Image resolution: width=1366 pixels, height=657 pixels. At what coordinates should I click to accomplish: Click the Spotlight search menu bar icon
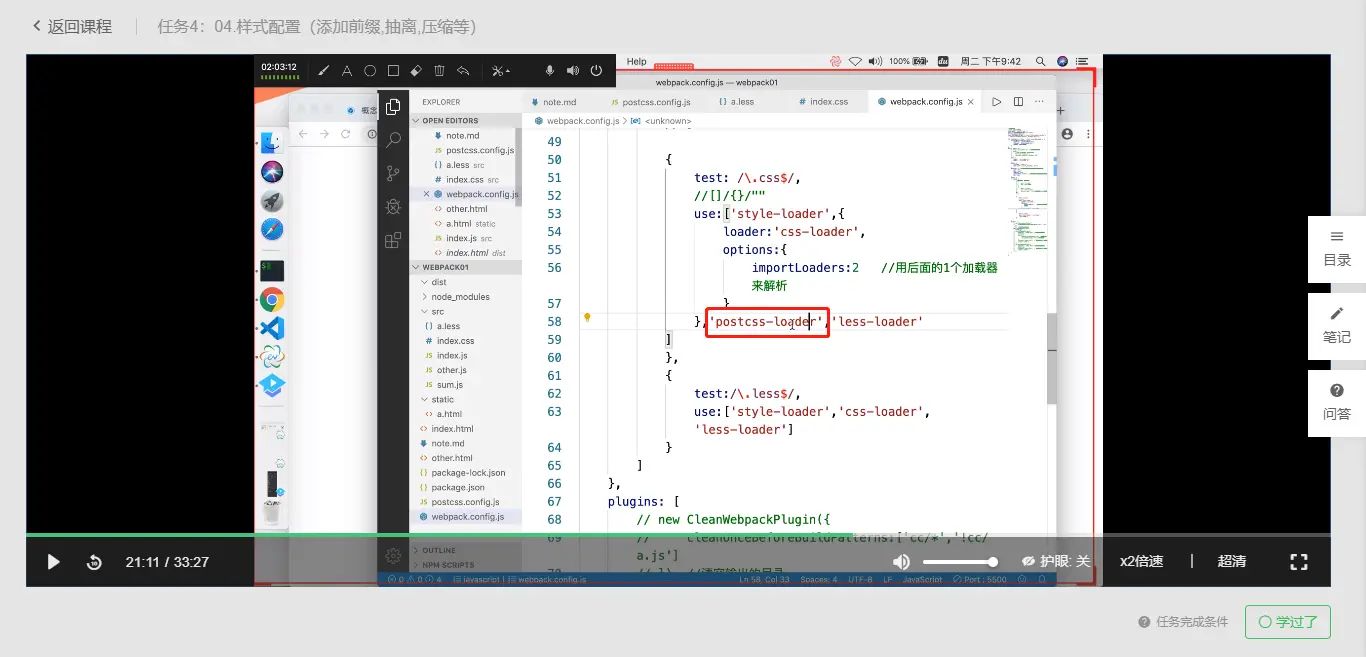pyautogui.click(x=1041, y=61)
